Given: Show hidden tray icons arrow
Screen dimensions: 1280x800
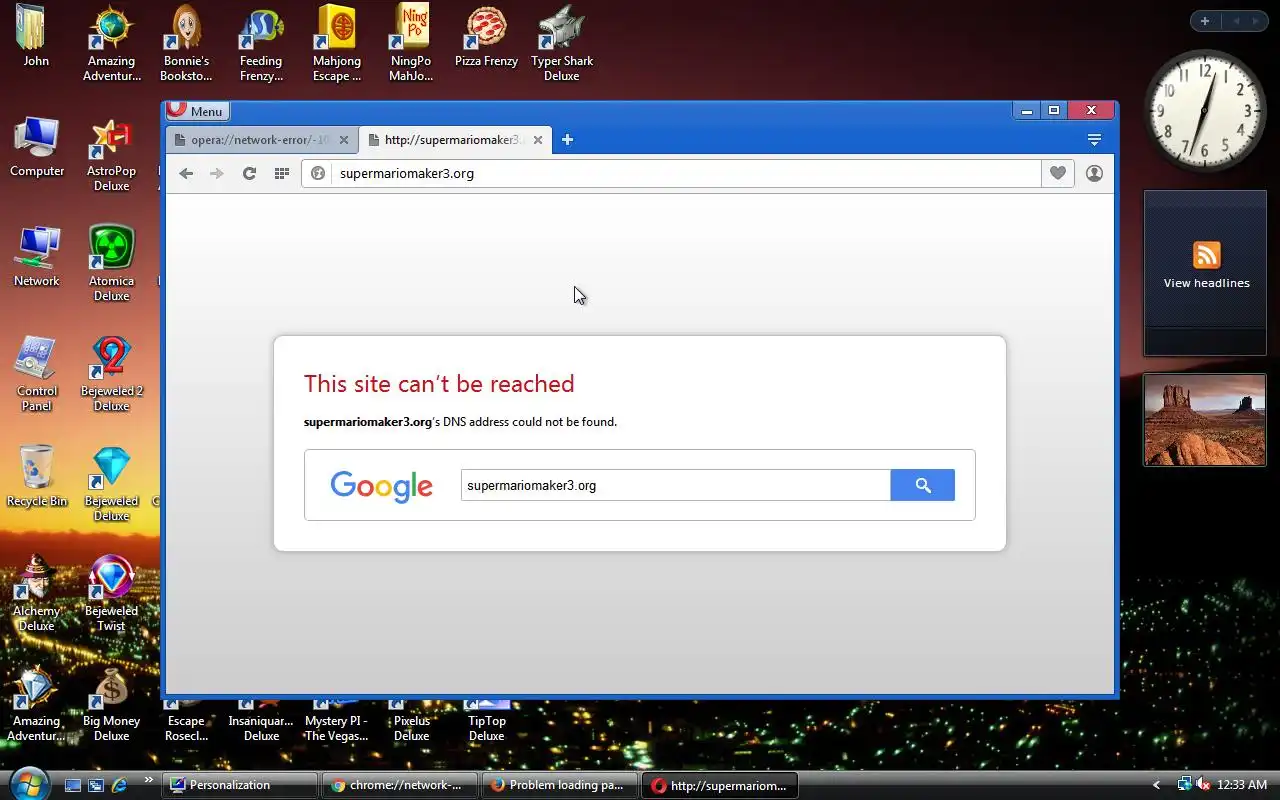Looking at the screenshot, I should tap(1157, 785).
